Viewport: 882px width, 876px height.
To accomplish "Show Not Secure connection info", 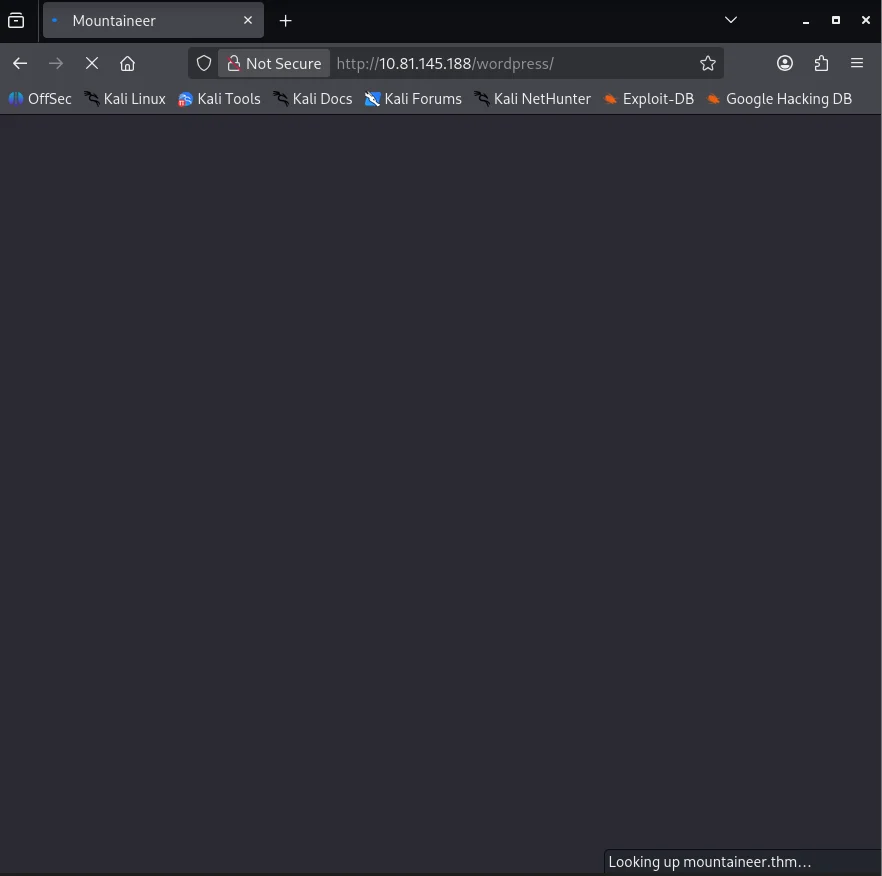I will (x=274, y=63).
